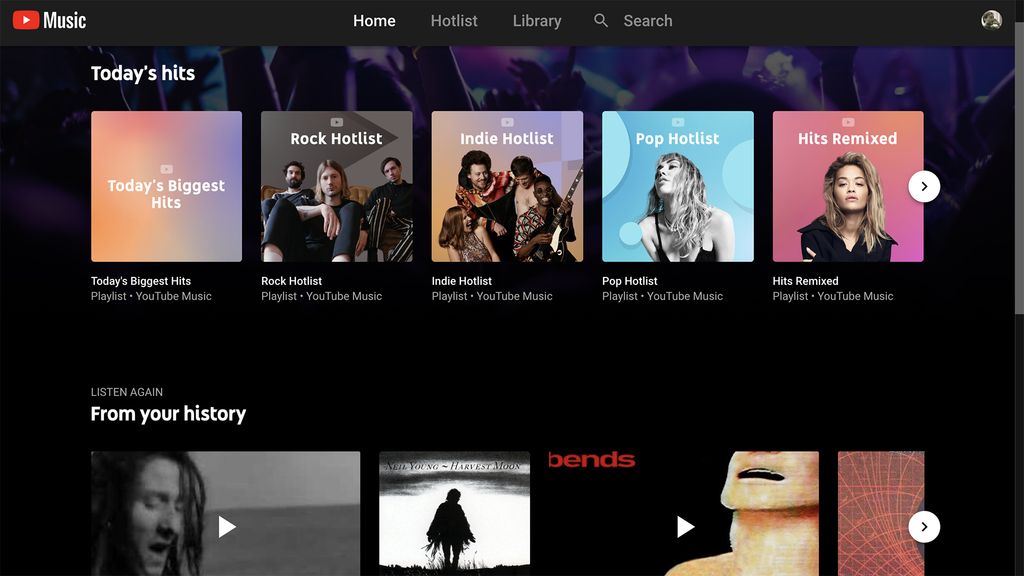The height and width of the screenshot is (576, 1024).
Task: Expand more playlists with the right arrow
Action: tap(923, 186)
